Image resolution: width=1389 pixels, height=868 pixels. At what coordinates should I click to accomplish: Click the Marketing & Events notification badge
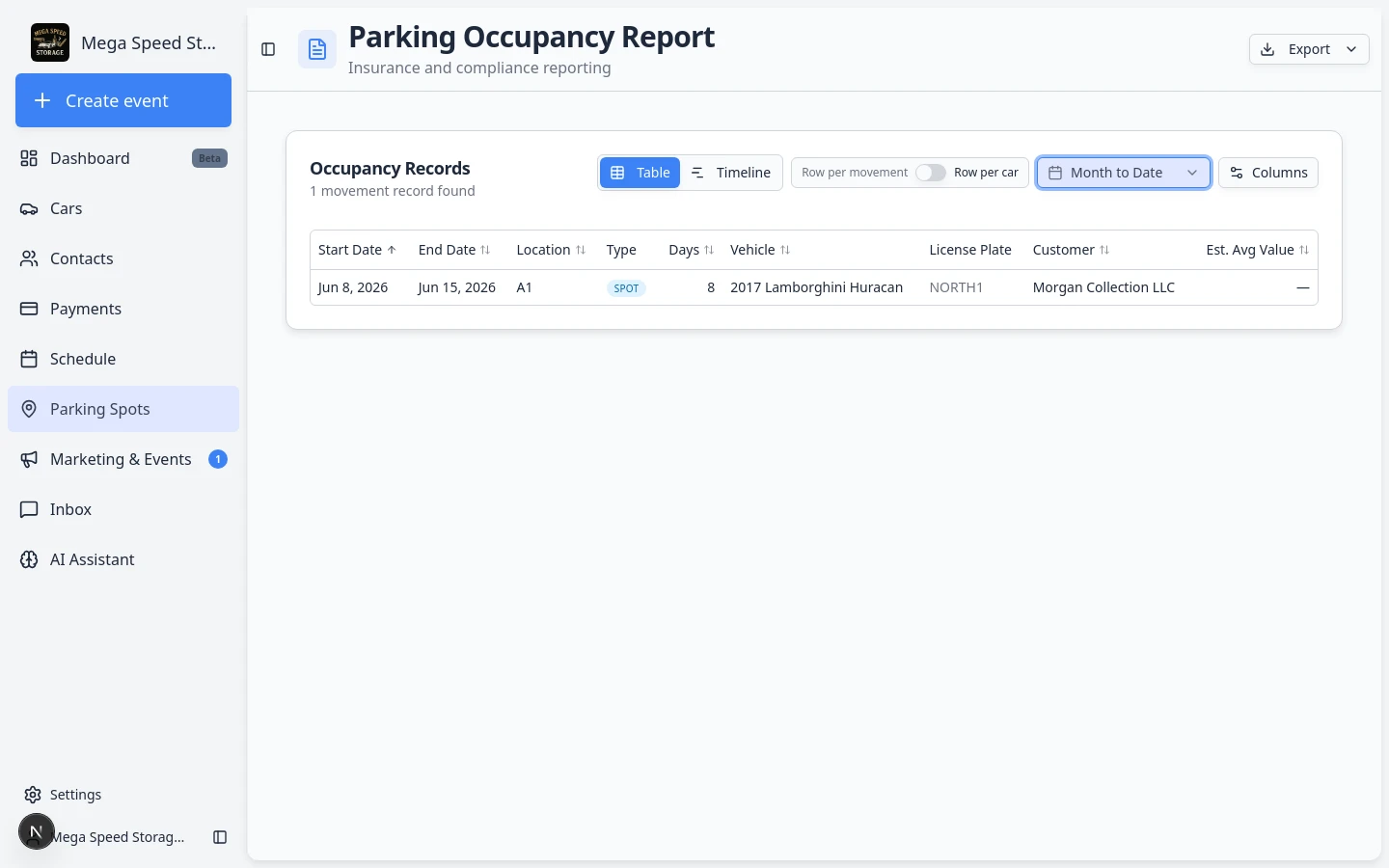(218, 459)
